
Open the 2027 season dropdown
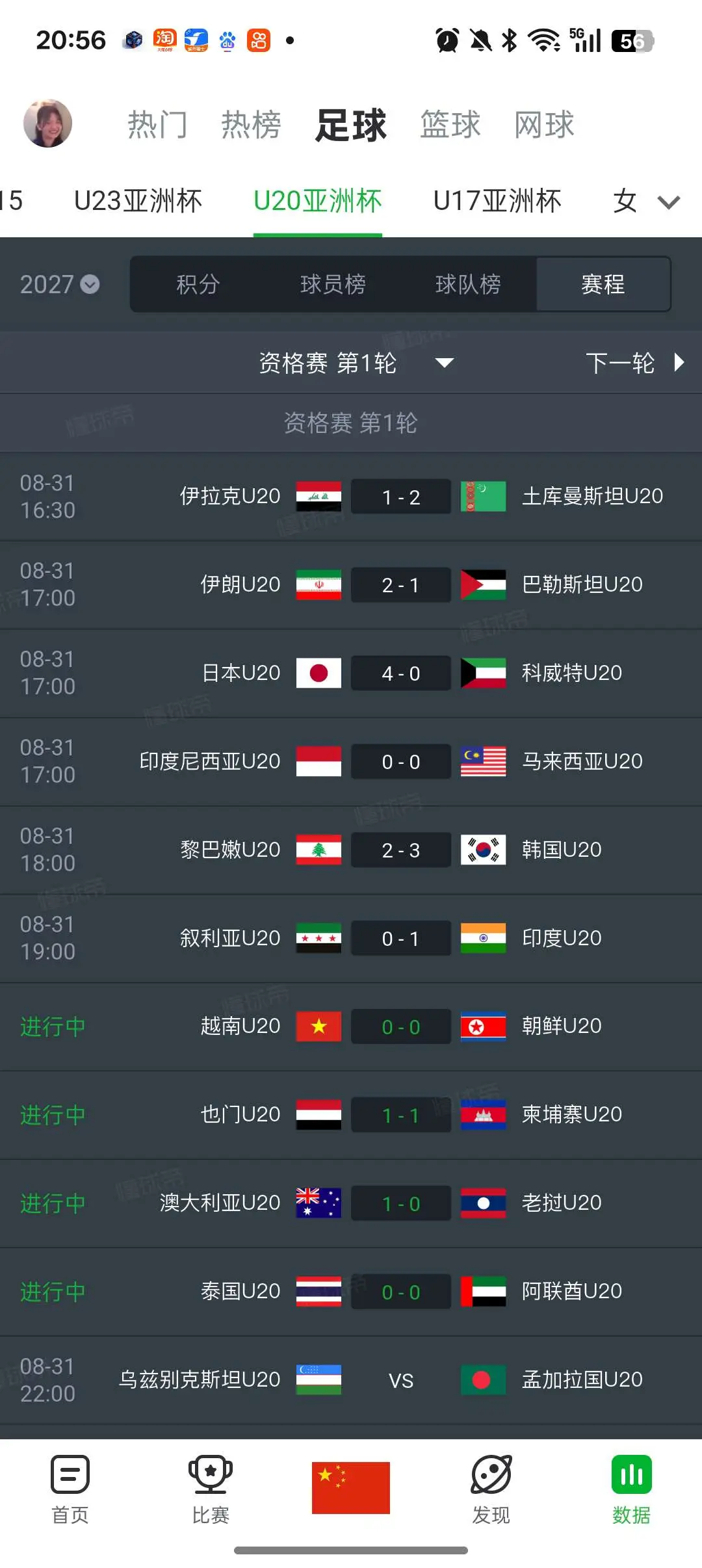(x=60, y=284)
